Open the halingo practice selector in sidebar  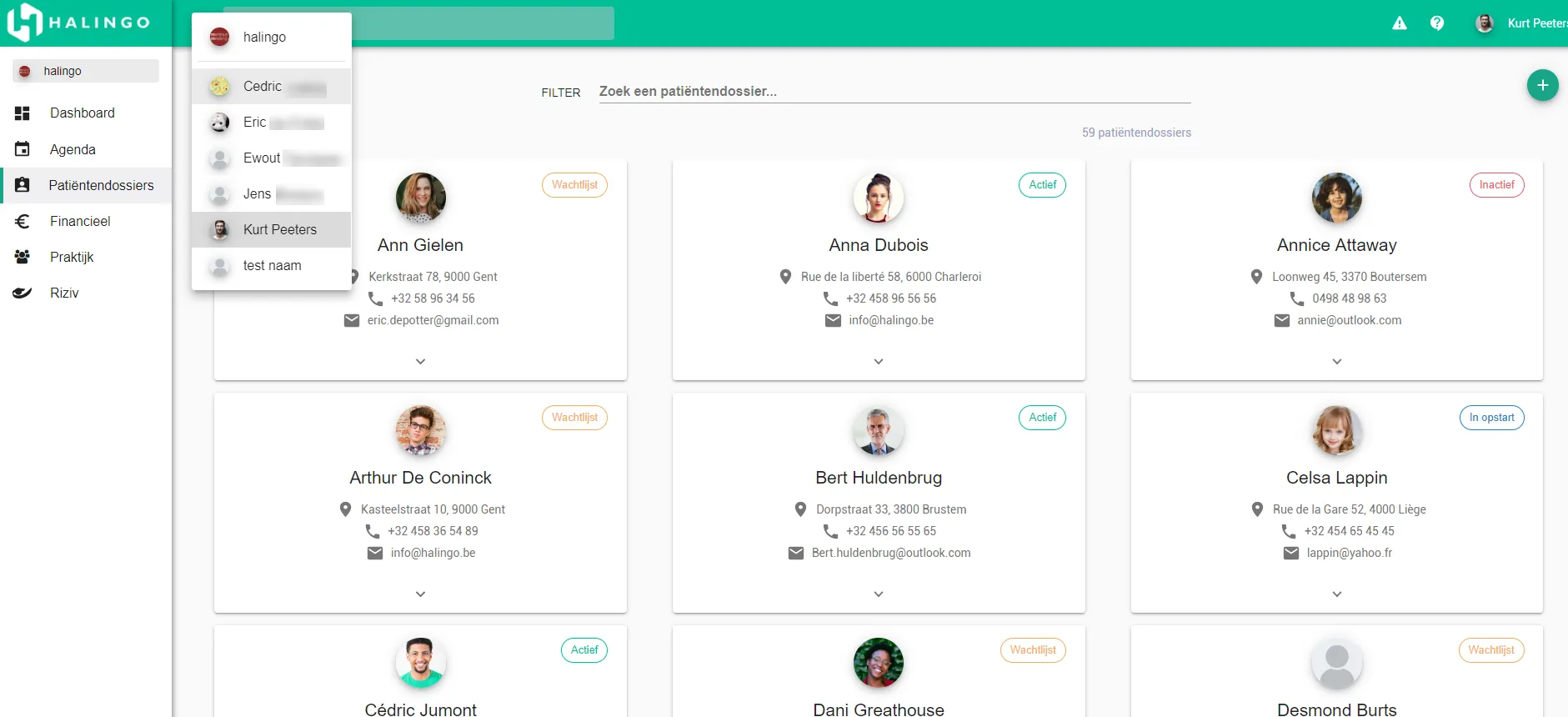point(86,71)
